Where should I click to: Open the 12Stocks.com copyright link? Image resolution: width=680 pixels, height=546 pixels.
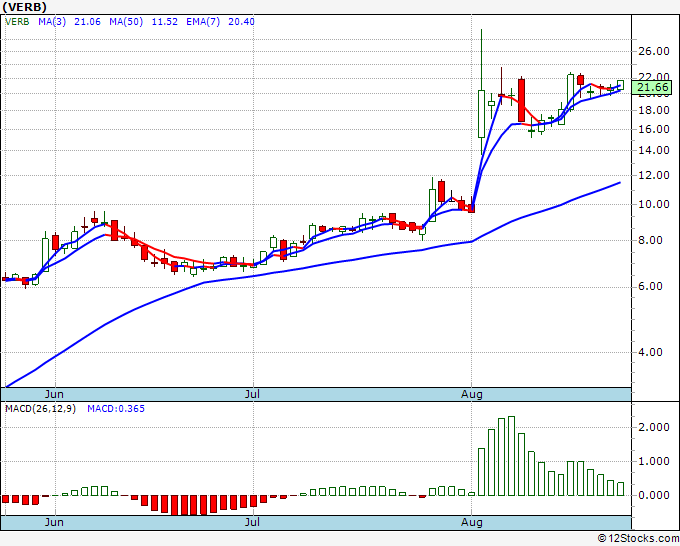638,539
